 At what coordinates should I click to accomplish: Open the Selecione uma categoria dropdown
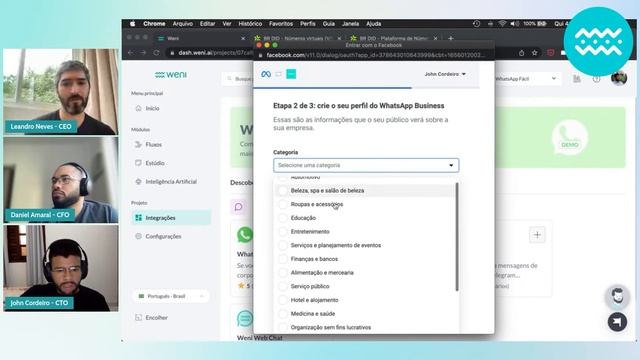point(366,165)
